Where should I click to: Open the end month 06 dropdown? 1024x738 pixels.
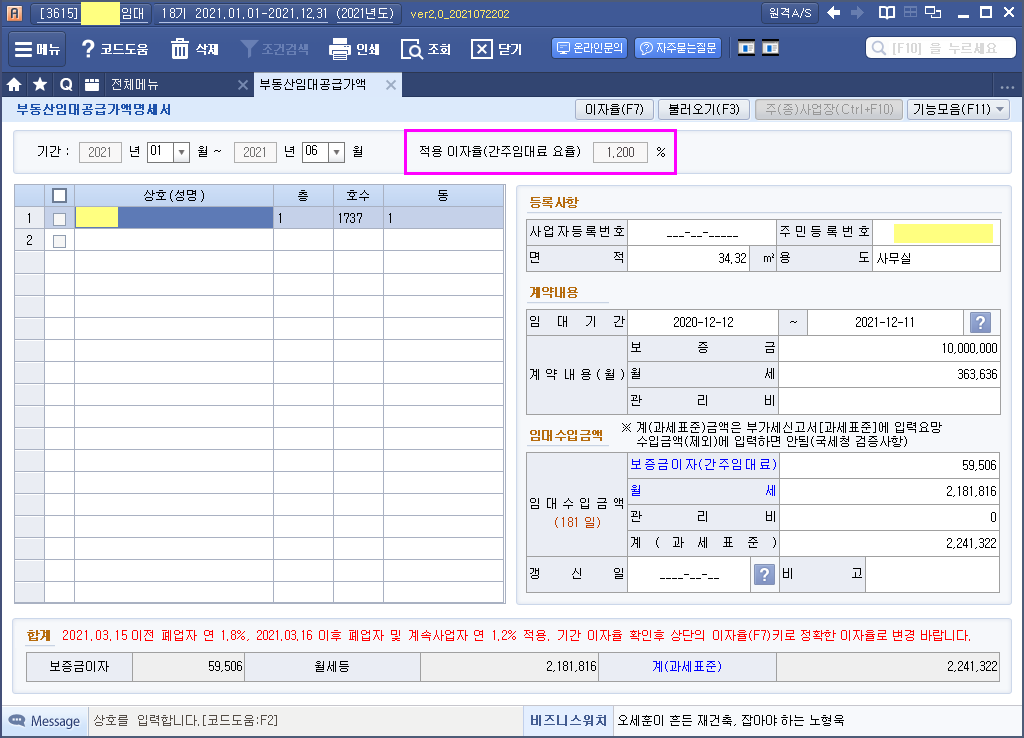point(336,152)
